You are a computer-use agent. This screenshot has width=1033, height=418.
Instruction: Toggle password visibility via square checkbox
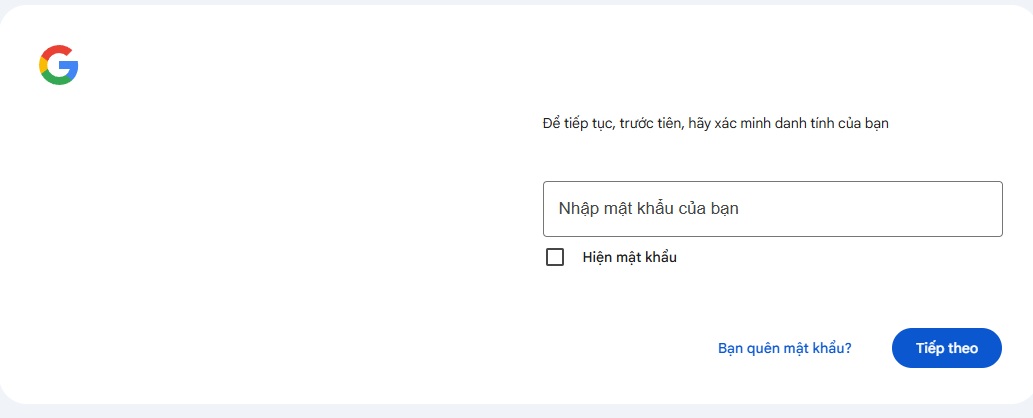coord(555,257)
